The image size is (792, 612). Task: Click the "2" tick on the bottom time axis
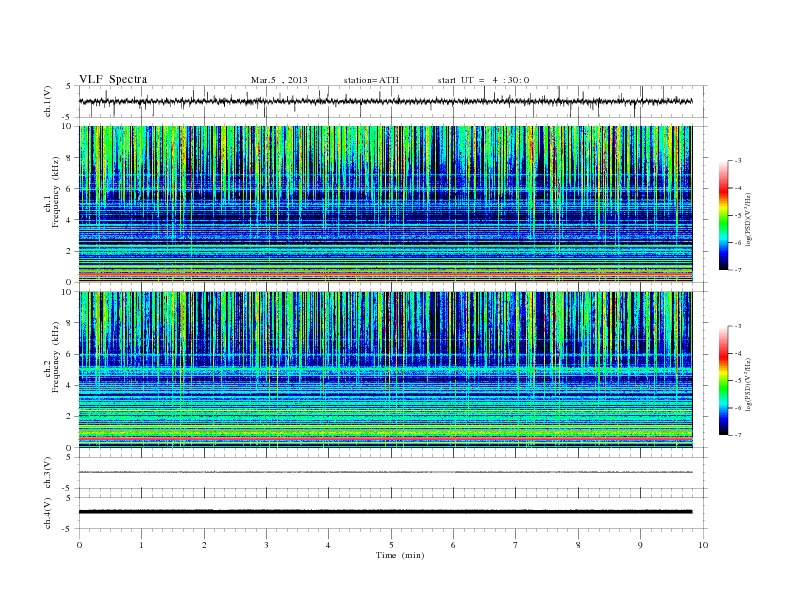click(x=204, y=545)
